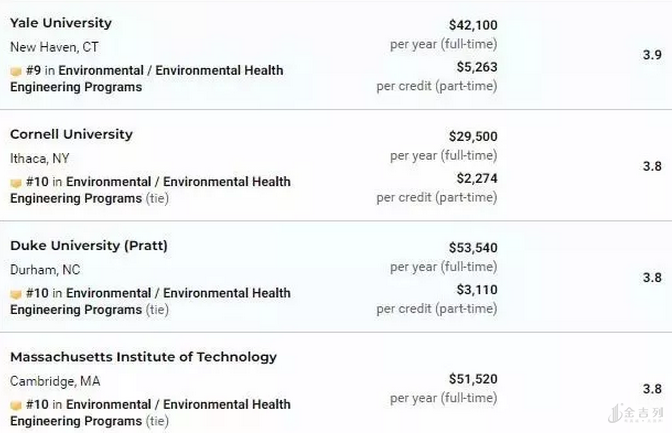Click Duke's $3,110 per credit price

tap(477, 289)
